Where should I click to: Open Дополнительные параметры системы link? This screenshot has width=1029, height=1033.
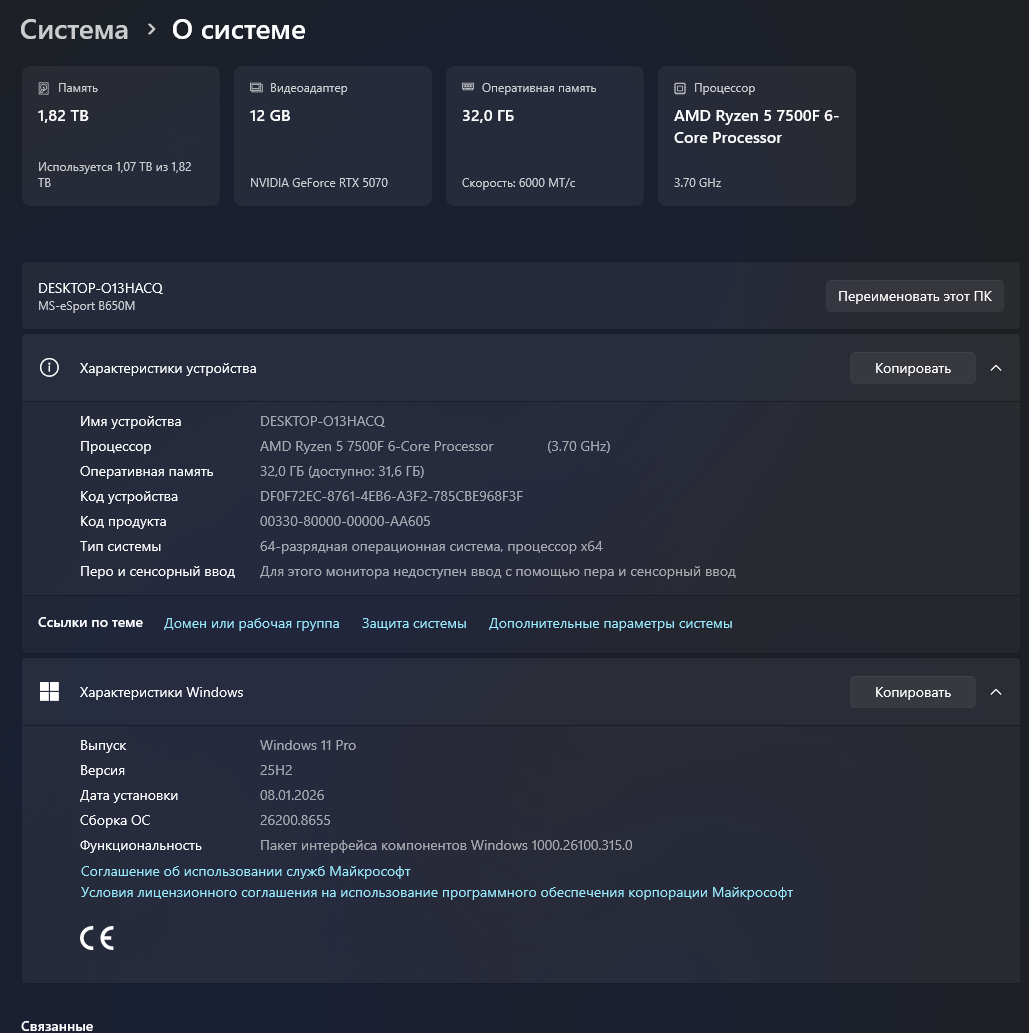[611, 623]
